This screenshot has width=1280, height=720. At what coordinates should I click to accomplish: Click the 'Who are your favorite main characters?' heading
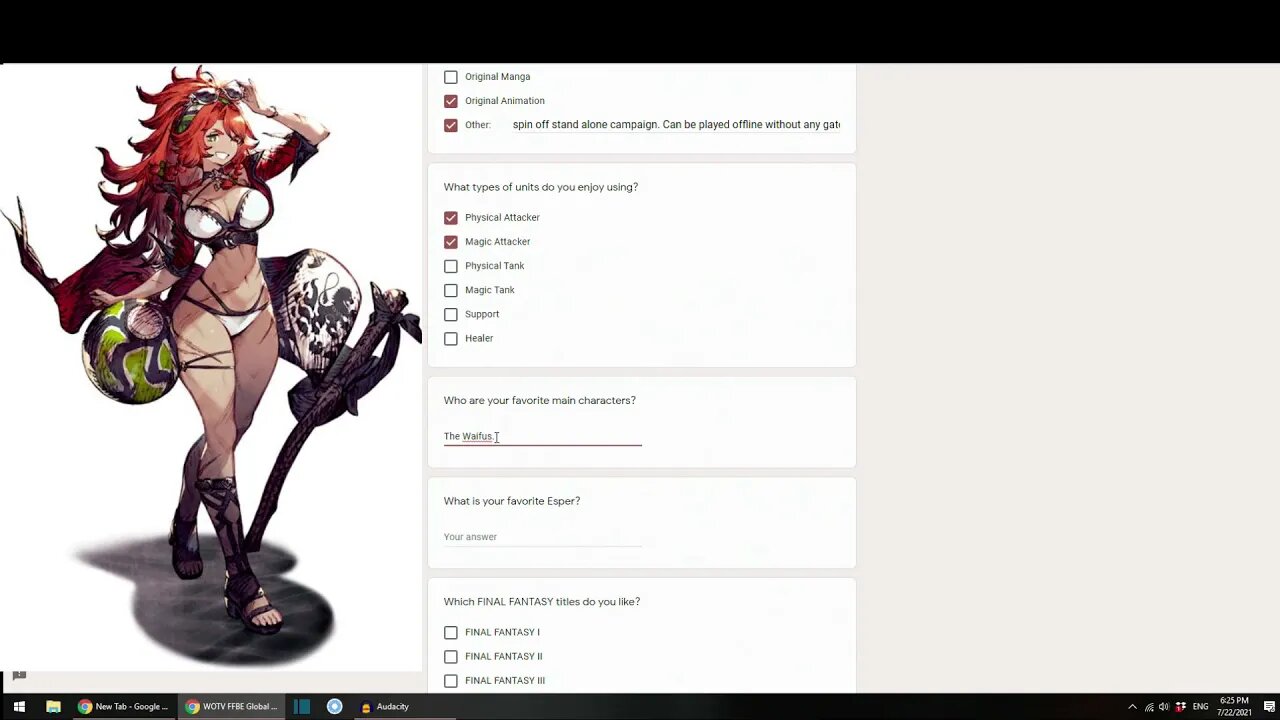click(540, 400)
